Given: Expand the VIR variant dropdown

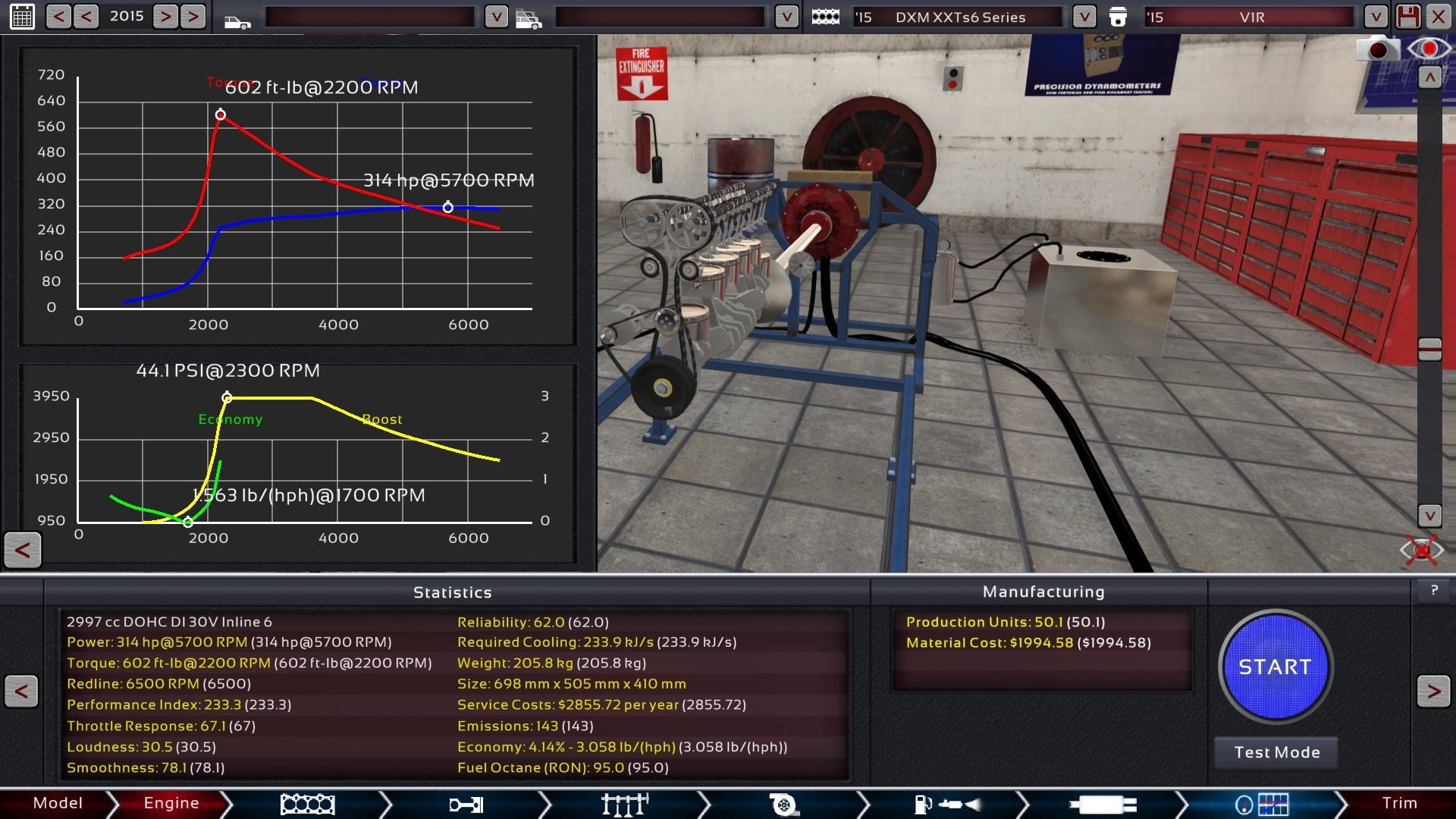Looking at the screenshot, I should coord(1376,16).
